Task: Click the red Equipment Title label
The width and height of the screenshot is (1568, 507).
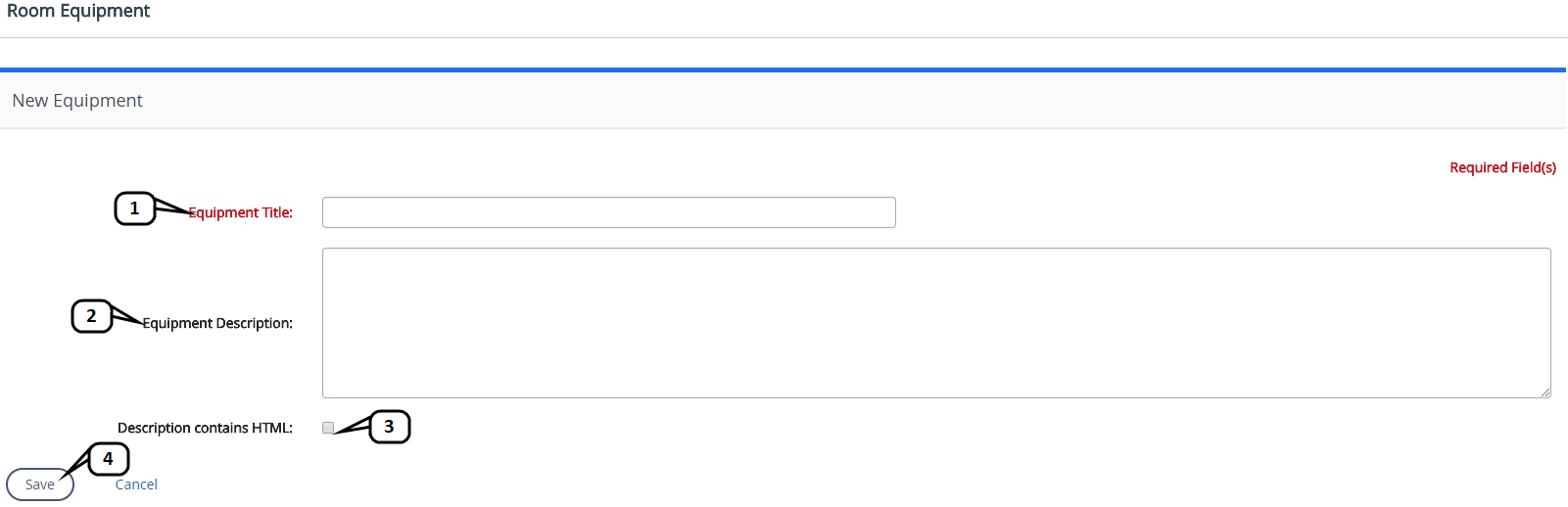Action: coord(241,212)
